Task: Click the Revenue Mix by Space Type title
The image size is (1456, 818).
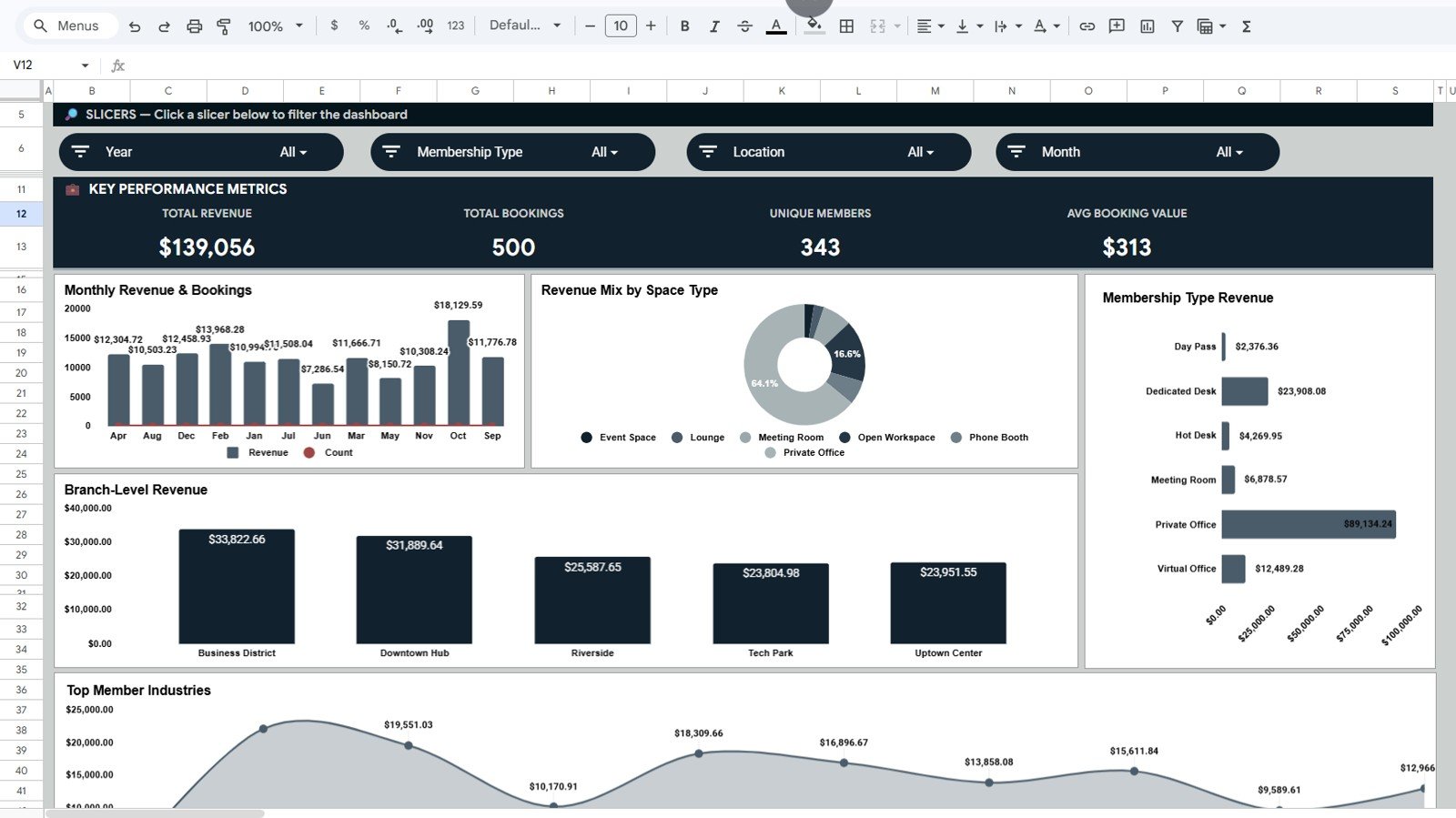Action: (629, 290)
